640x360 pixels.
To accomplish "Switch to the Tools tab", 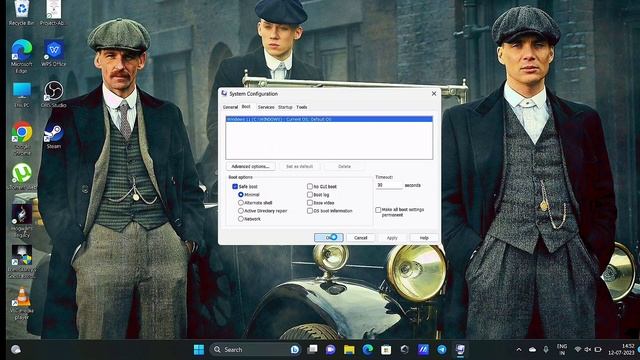I will click(x=302, y=107).
